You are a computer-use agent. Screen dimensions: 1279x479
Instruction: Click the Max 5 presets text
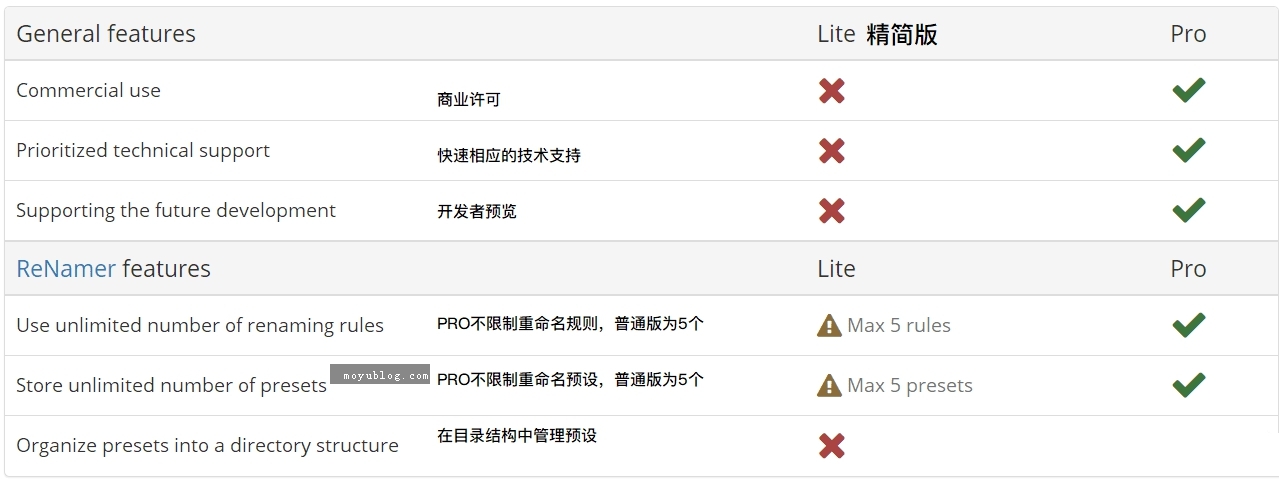(x=910, y=385)
